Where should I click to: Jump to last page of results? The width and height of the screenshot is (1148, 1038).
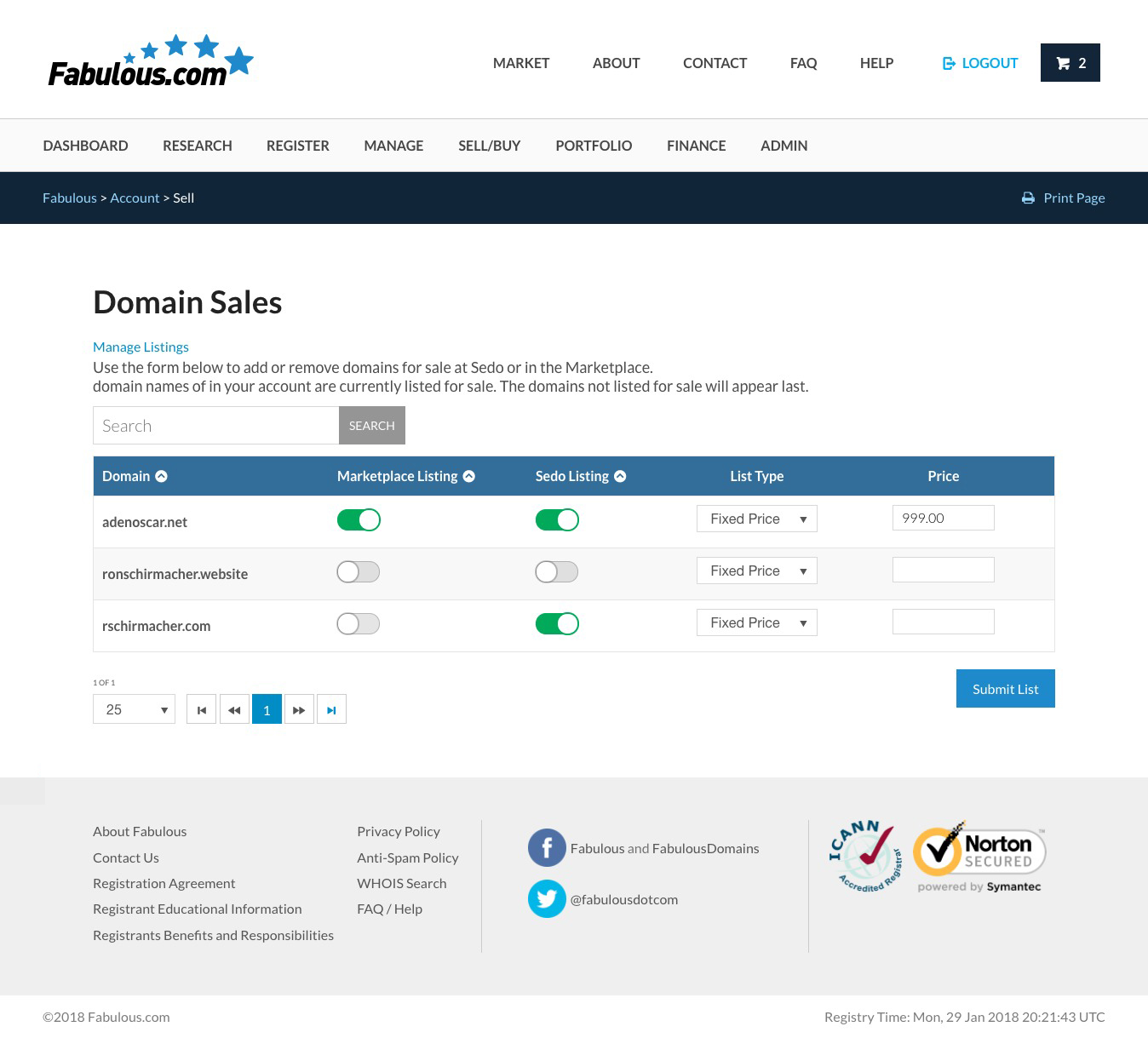[x=331, y=709]
